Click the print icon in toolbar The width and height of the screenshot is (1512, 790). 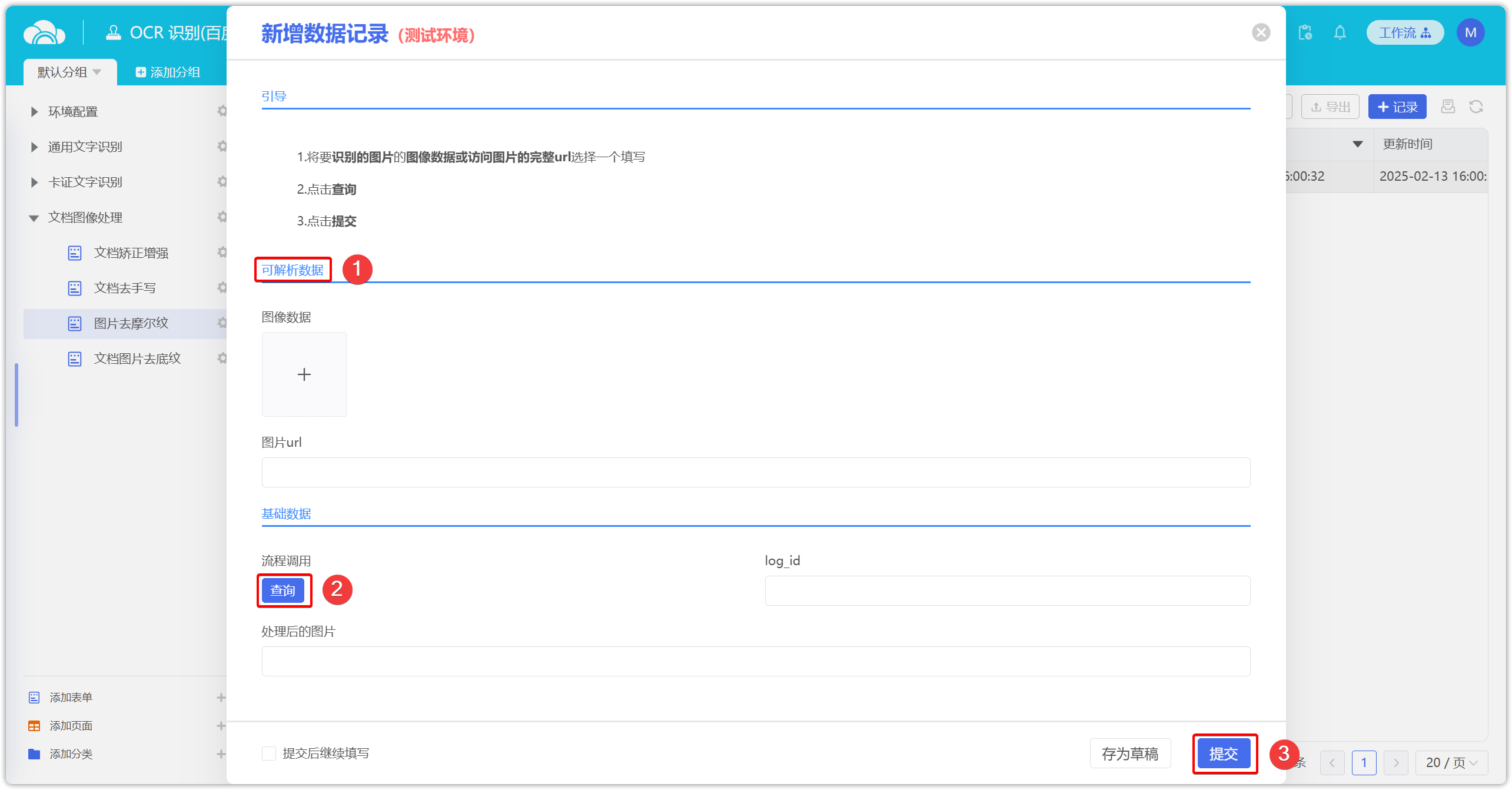(x=1448, y=107)
